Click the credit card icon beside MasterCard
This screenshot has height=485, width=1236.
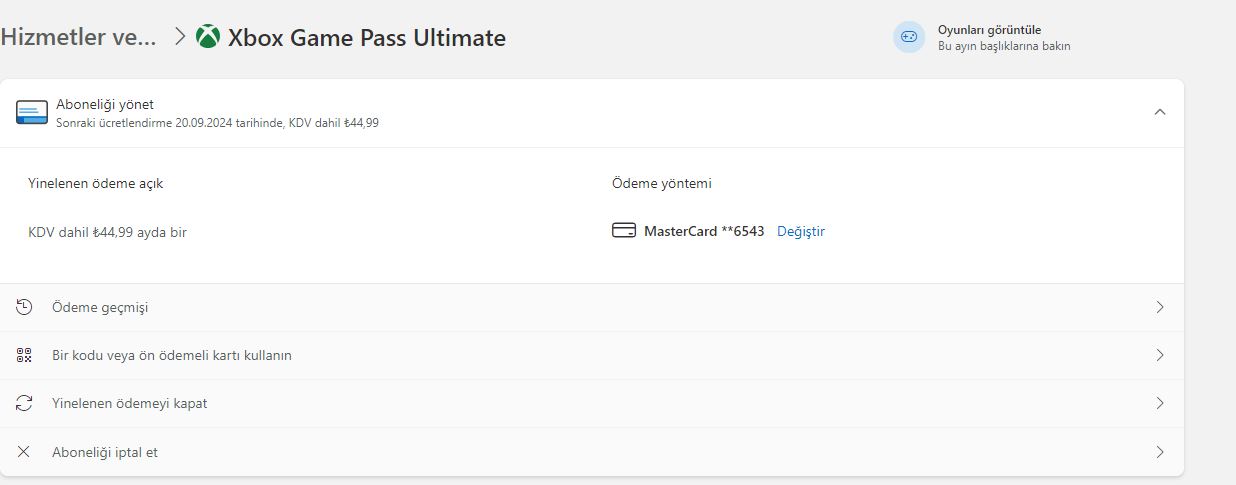[624, 231]
